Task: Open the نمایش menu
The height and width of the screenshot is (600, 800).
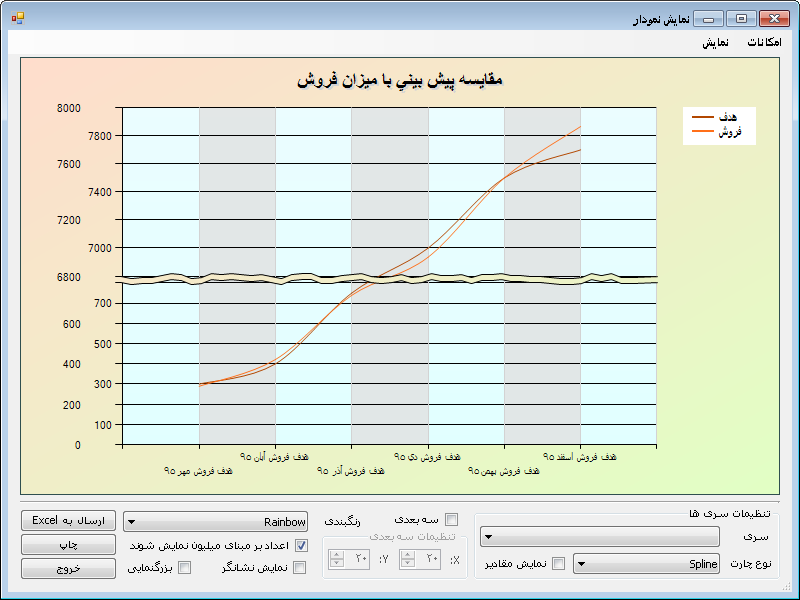Action: [x=715, y=43]
